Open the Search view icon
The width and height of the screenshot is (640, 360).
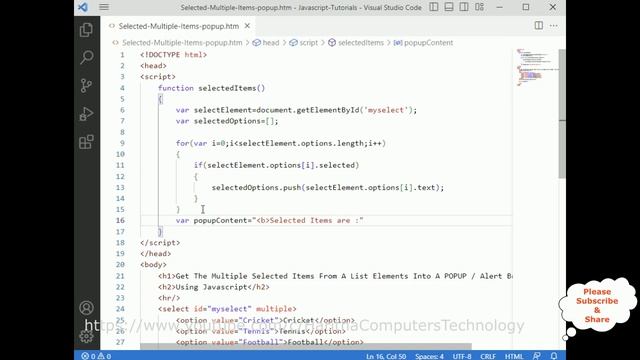pyautogui.click(x=86, y=58)
